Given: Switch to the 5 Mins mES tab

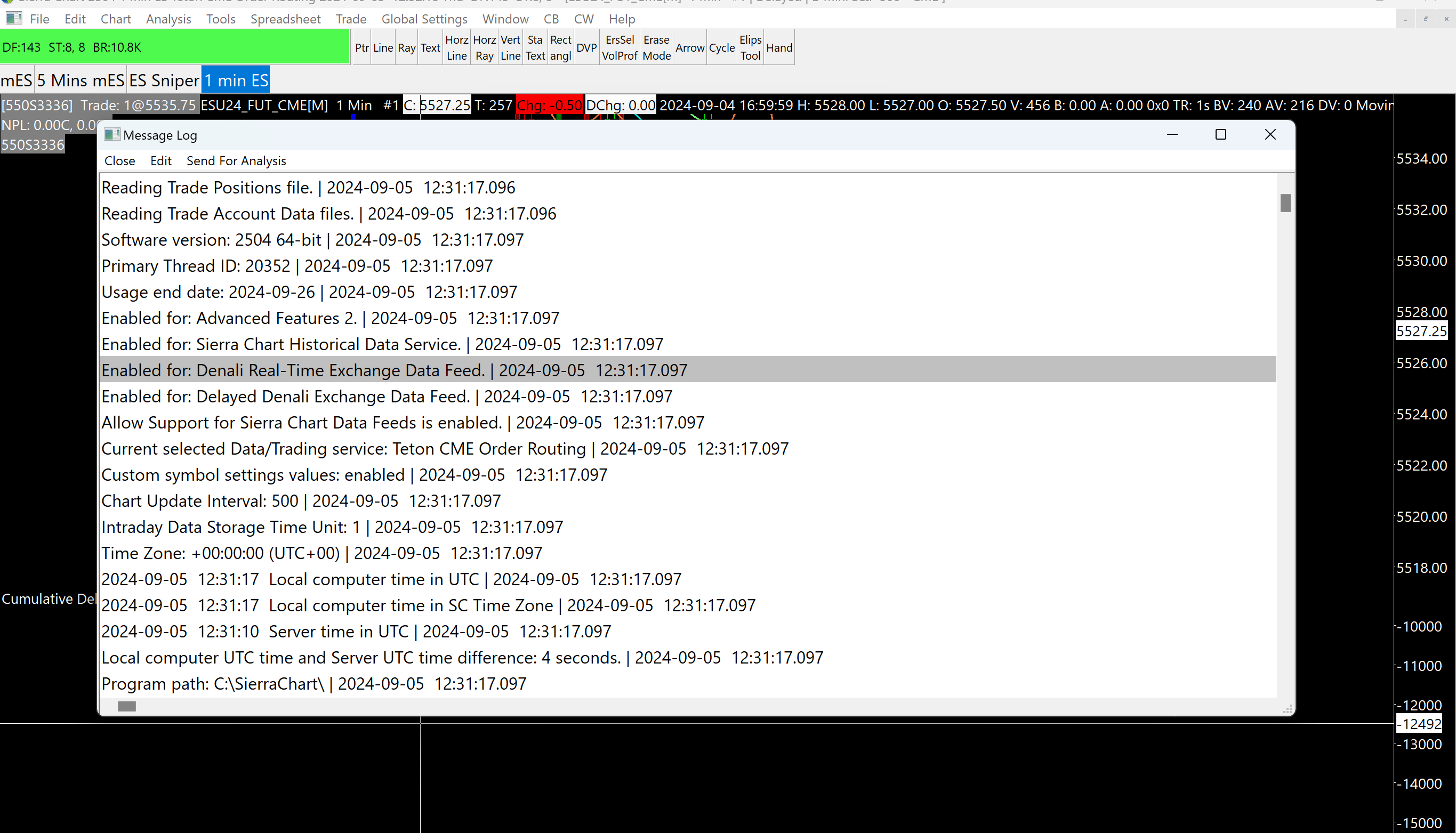Looking at the screenshot, I should click(x=81, y=80).
